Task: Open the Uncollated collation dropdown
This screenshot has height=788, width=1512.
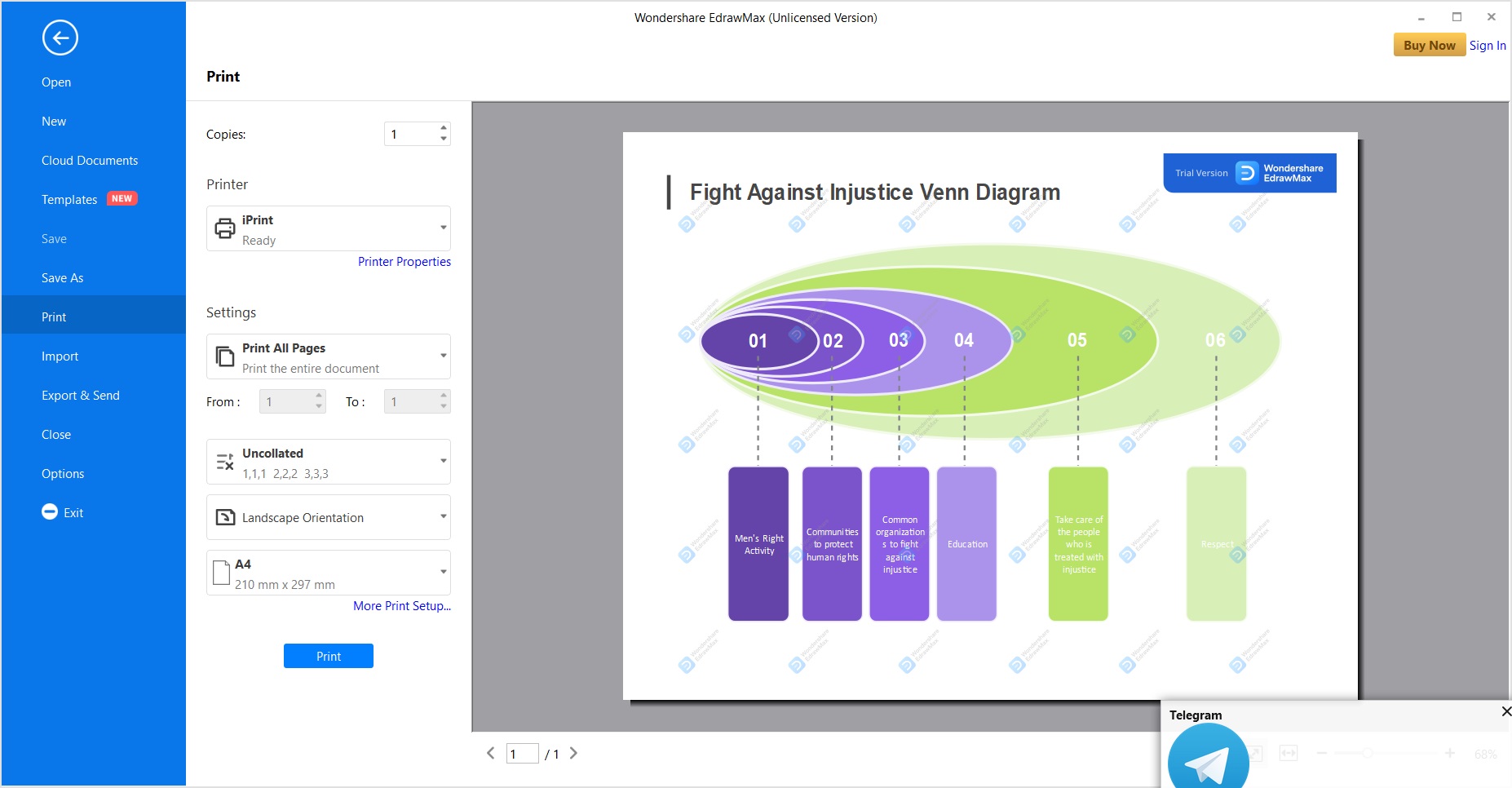Action: [443, 462]
